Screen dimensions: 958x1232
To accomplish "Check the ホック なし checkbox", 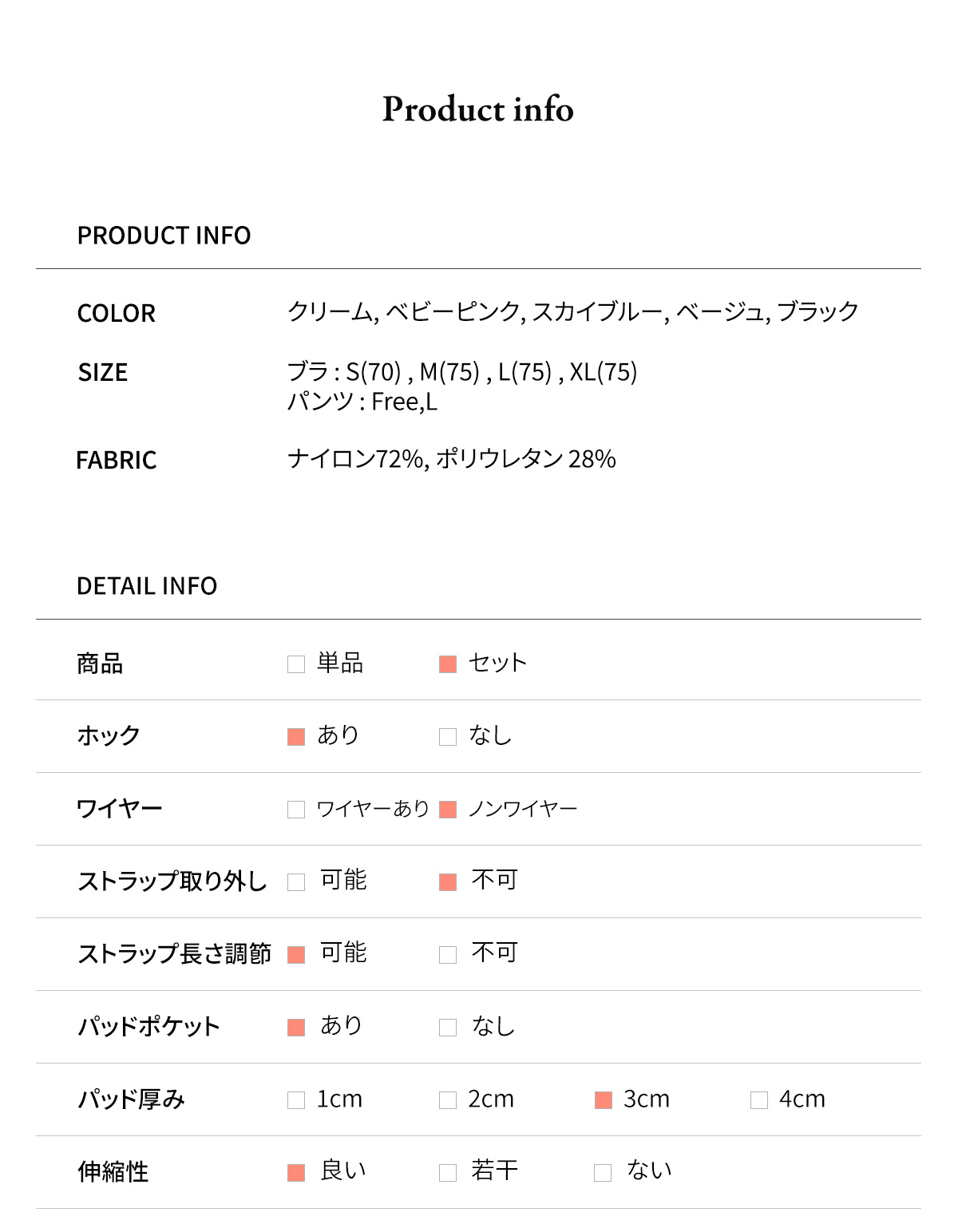I will point(448,737).
